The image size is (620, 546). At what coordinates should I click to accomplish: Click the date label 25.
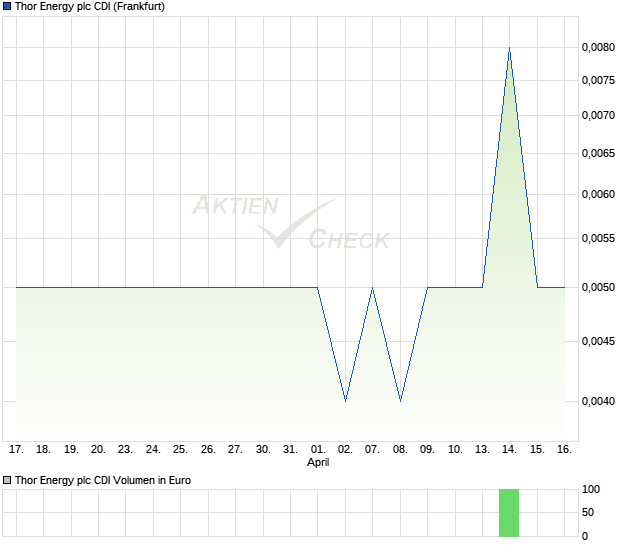click(181, 450)
